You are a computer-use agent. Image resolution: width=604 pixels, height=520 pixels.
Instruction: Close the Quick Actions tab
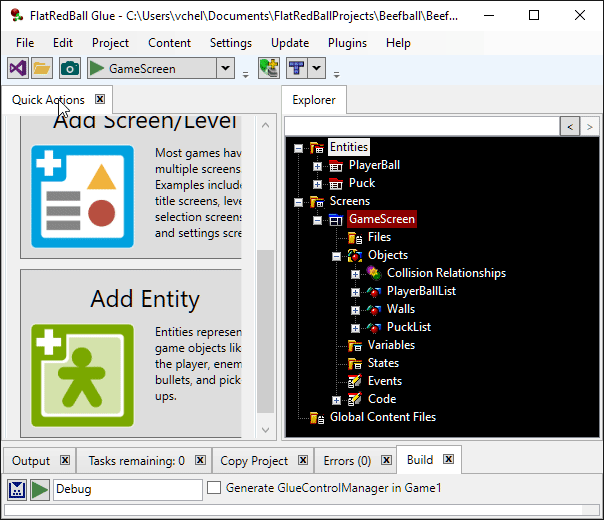click(100, 99)
